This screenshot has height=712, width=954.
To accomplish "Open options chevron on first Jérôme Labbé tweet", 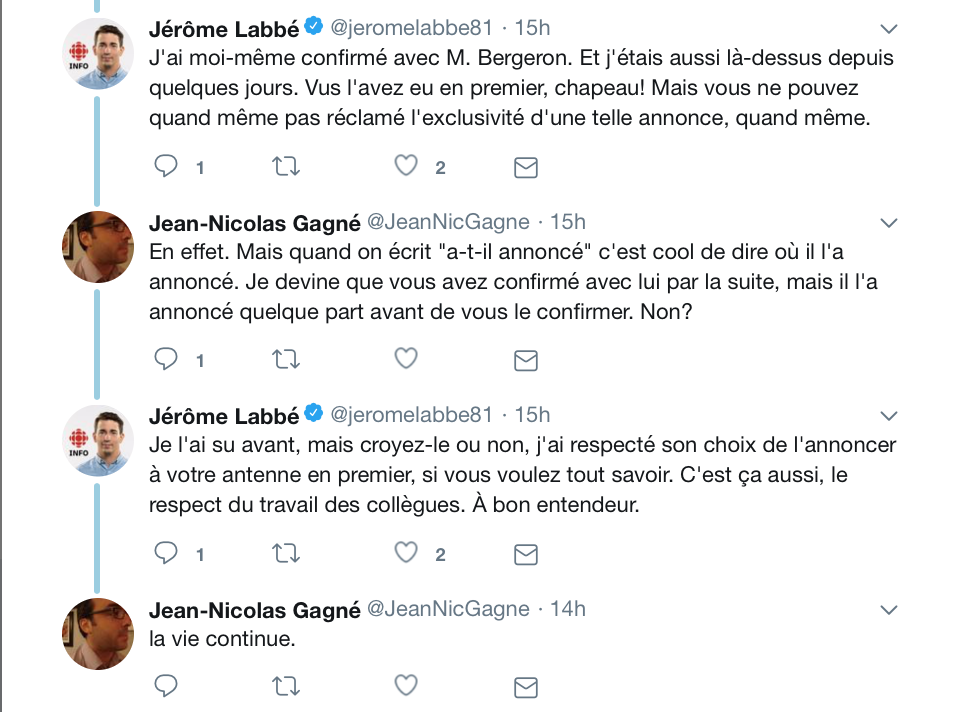I will coord(889,29).
